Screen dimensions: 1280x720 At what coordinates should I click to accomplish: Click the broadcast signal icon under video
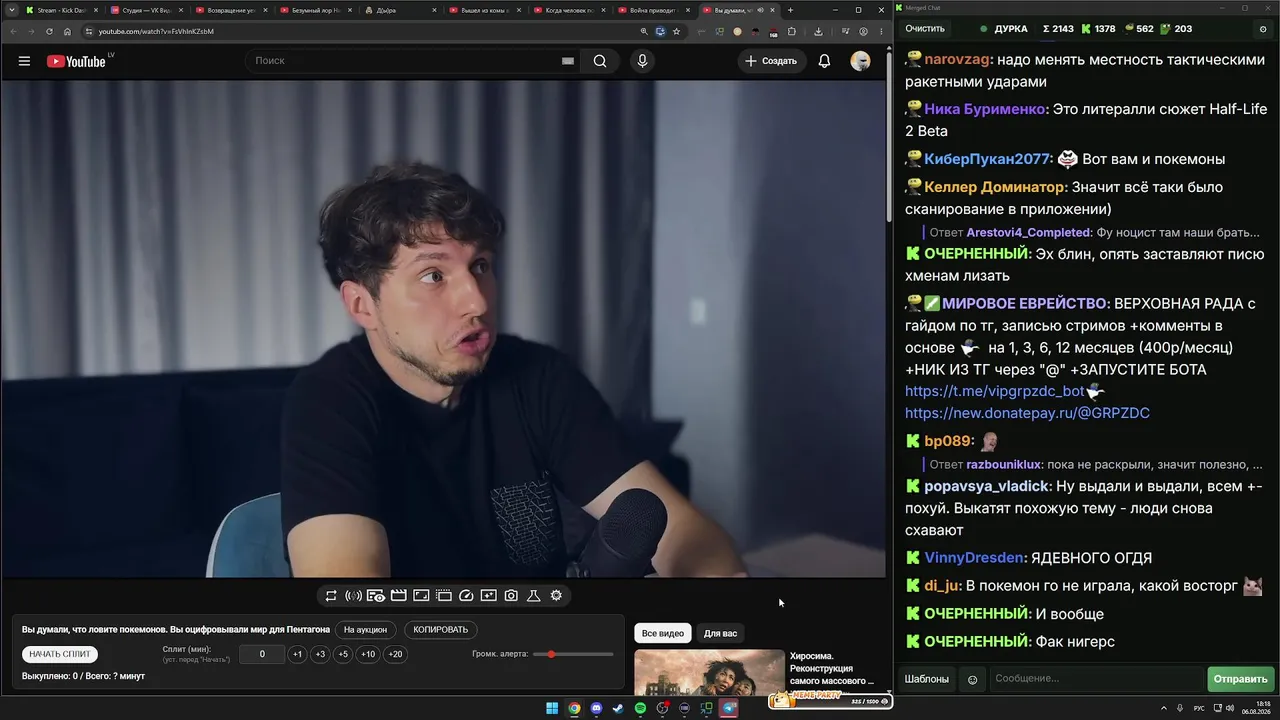point(353,596)
